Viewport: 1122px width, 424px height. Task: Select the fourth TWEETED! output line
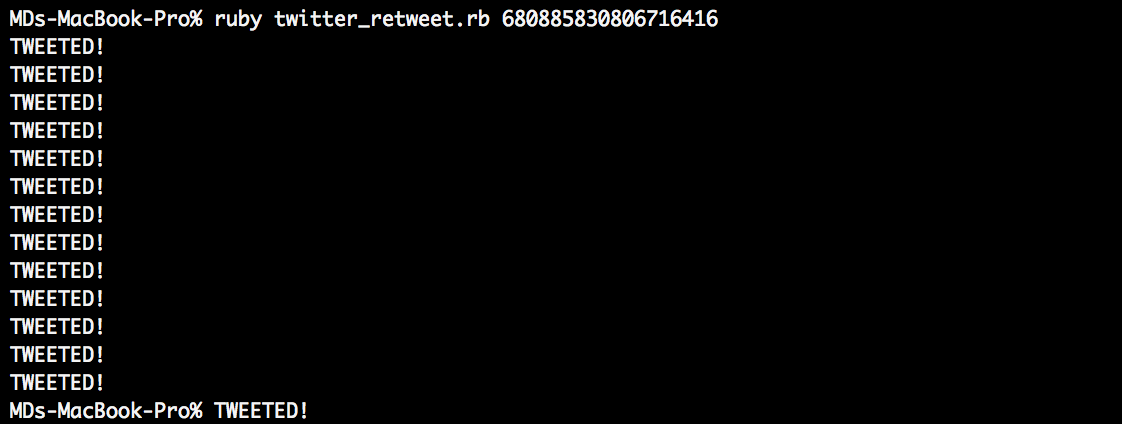57,131
